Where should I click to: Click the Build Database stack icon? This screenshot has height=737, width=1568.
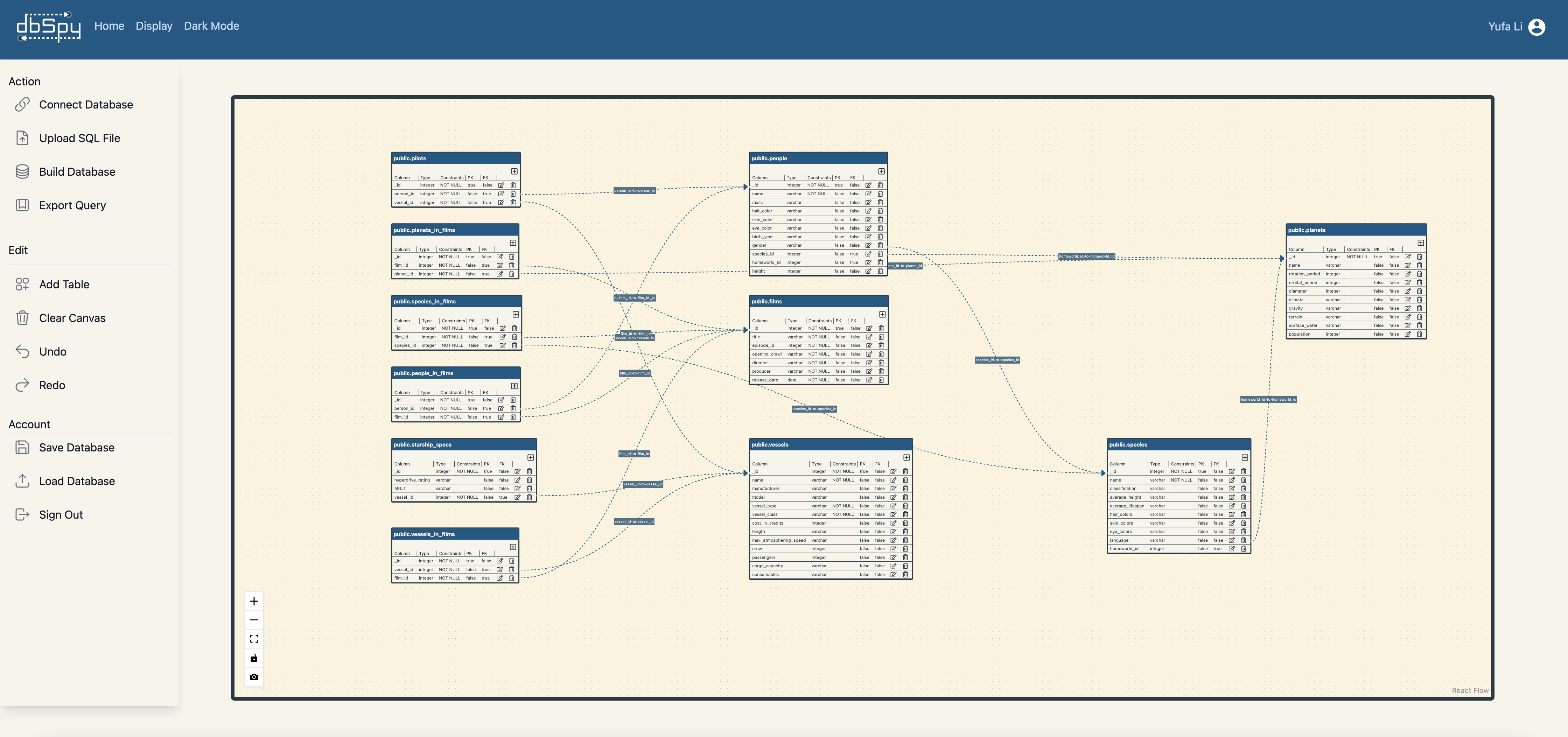pyautogui.click(x=22, y=171)
